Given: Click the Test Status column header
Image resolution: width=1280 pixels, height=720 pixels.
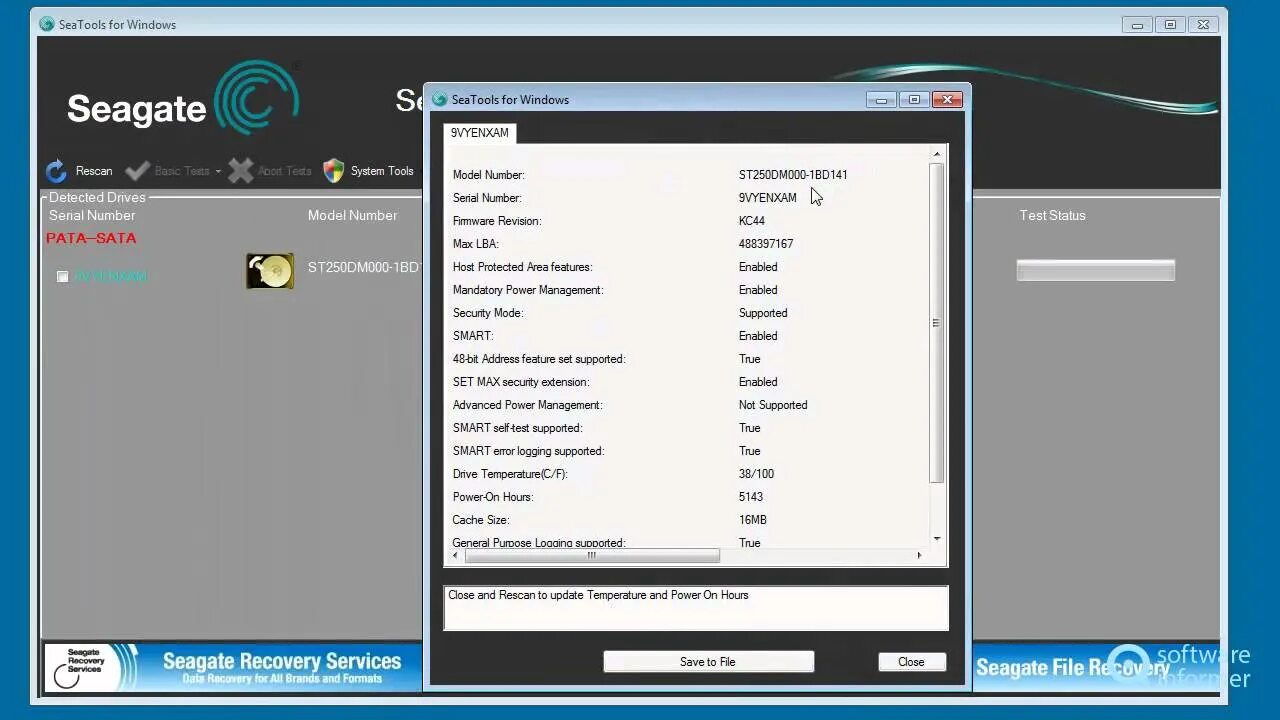Looking at the screenshot, I should coord(1052,215).
